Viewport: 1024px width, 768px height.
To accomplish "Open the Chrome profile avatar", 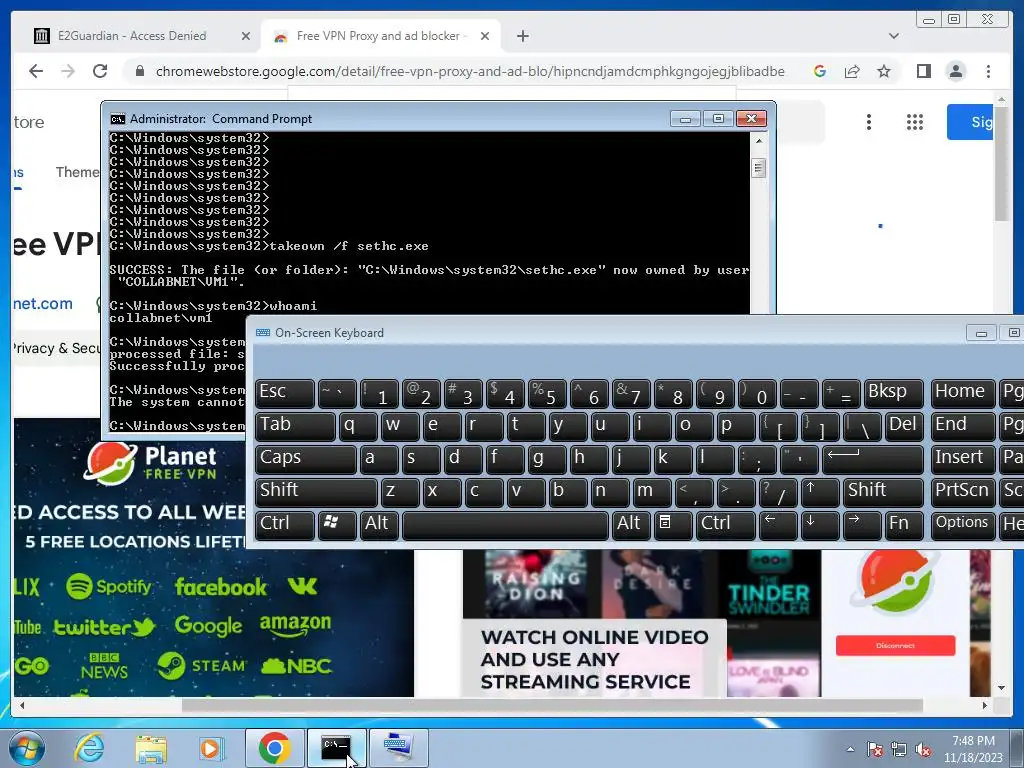I will click(955, 71).
